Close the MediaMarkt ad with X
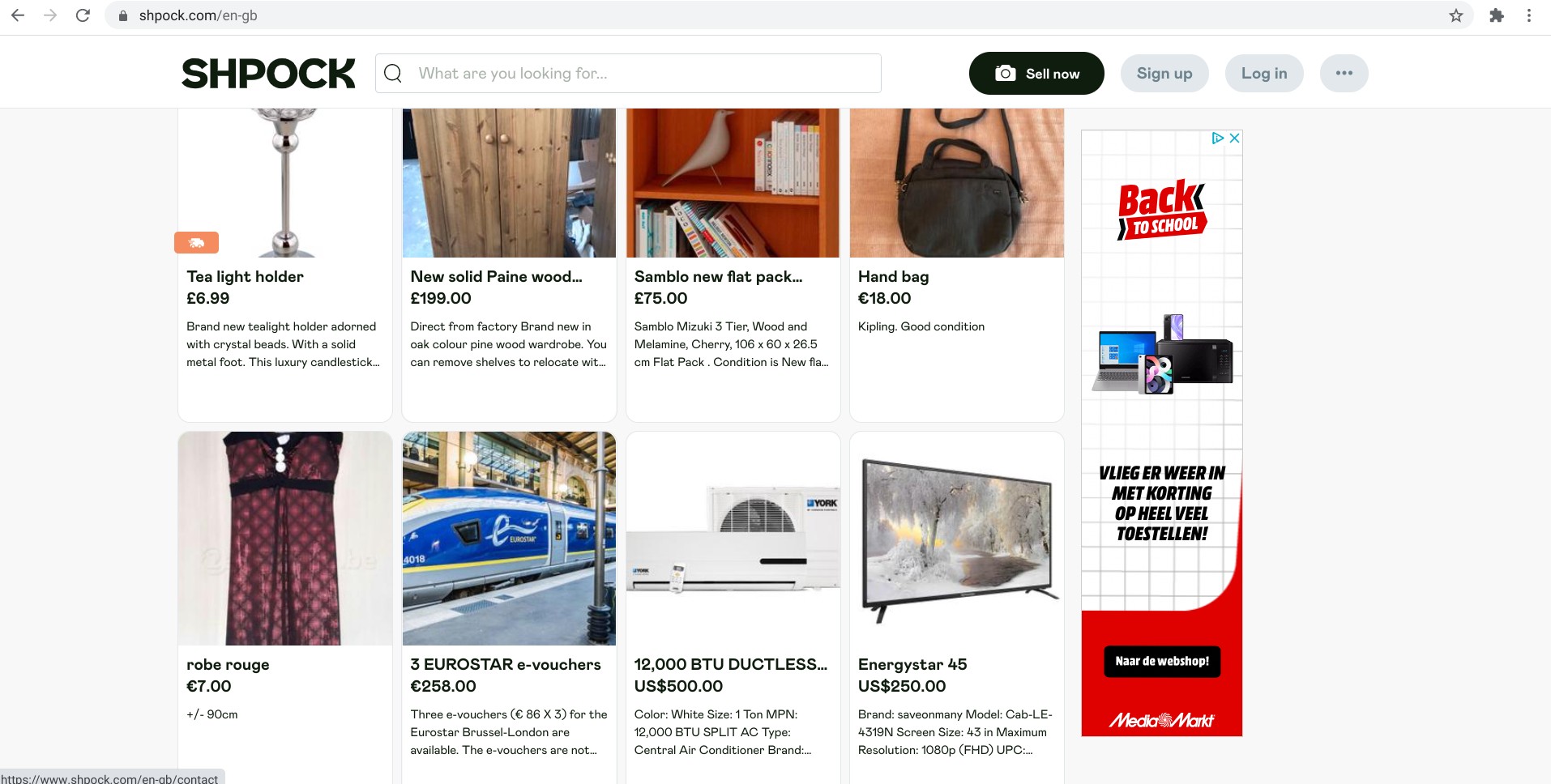 pyautogui.click(x=1234, y=138)
